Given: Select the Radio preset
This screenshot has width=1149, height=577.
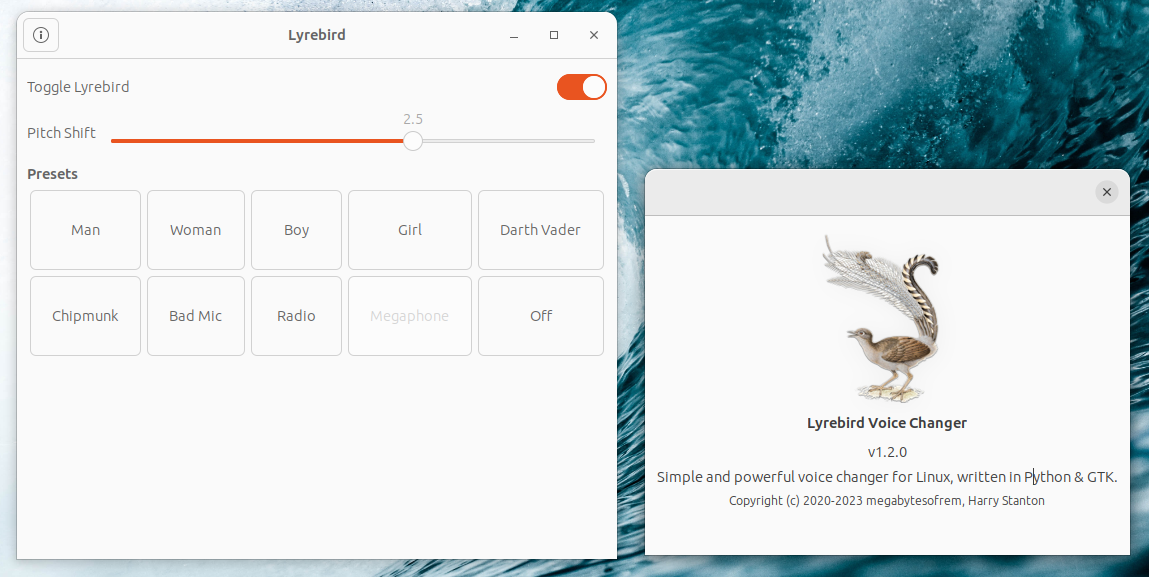Looking at the screenshot, I should 296,316.
